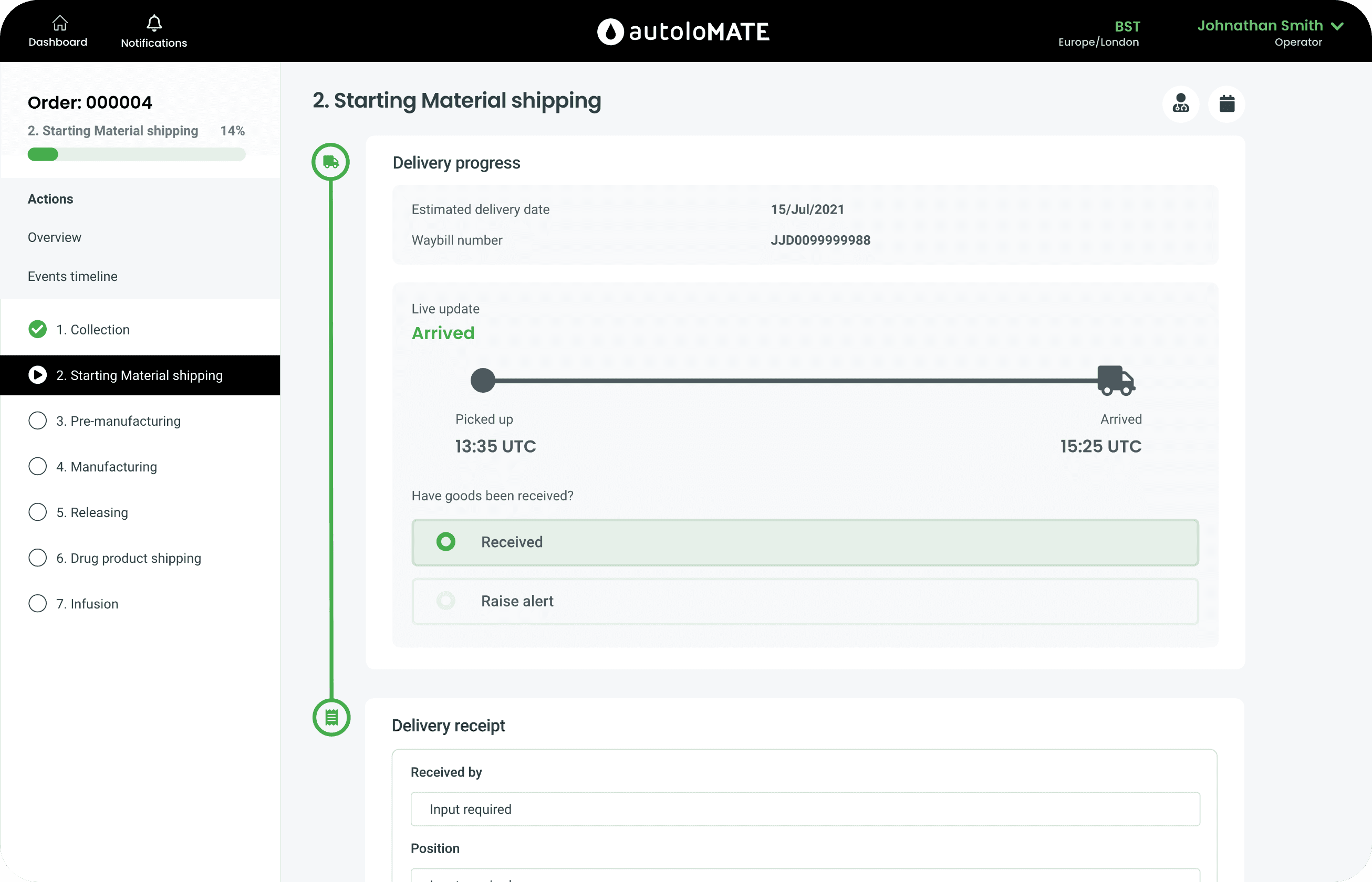Open 2. Starting Material shipping sidebar step
The image size is (1372, 882).
139,375
